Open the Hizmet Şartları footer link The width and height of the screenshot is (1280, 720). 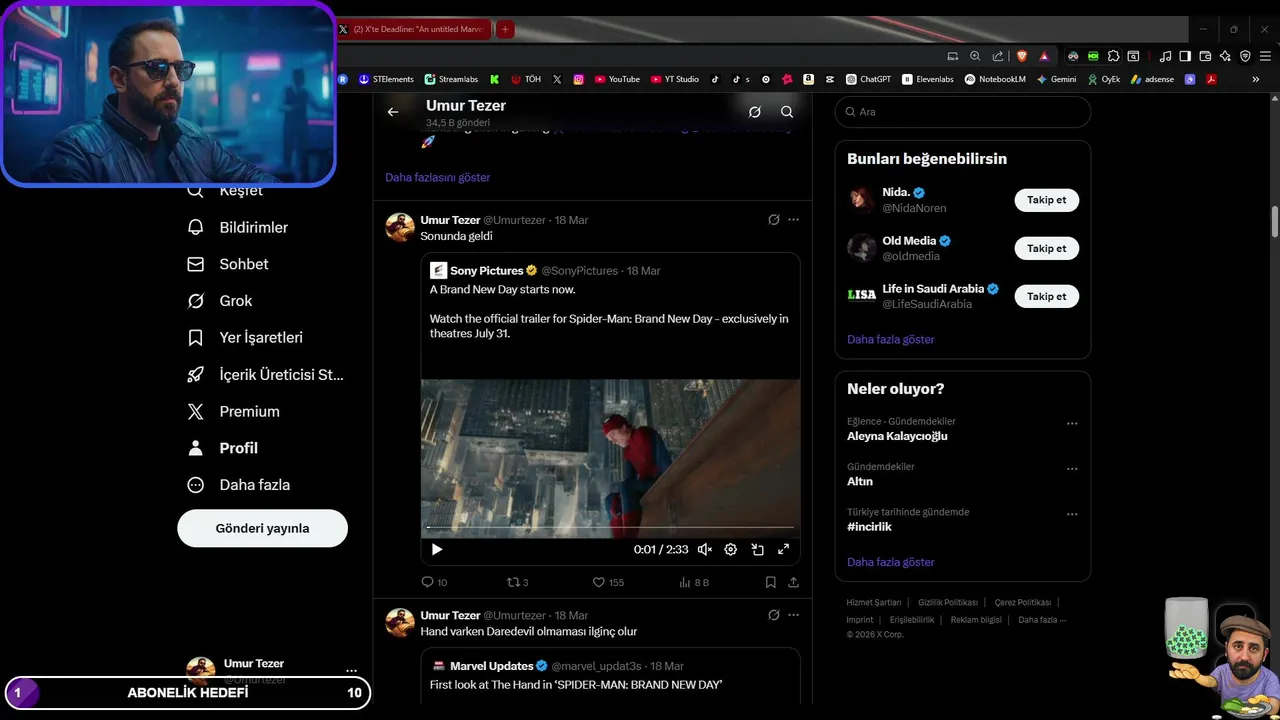(x=874, y=602)
